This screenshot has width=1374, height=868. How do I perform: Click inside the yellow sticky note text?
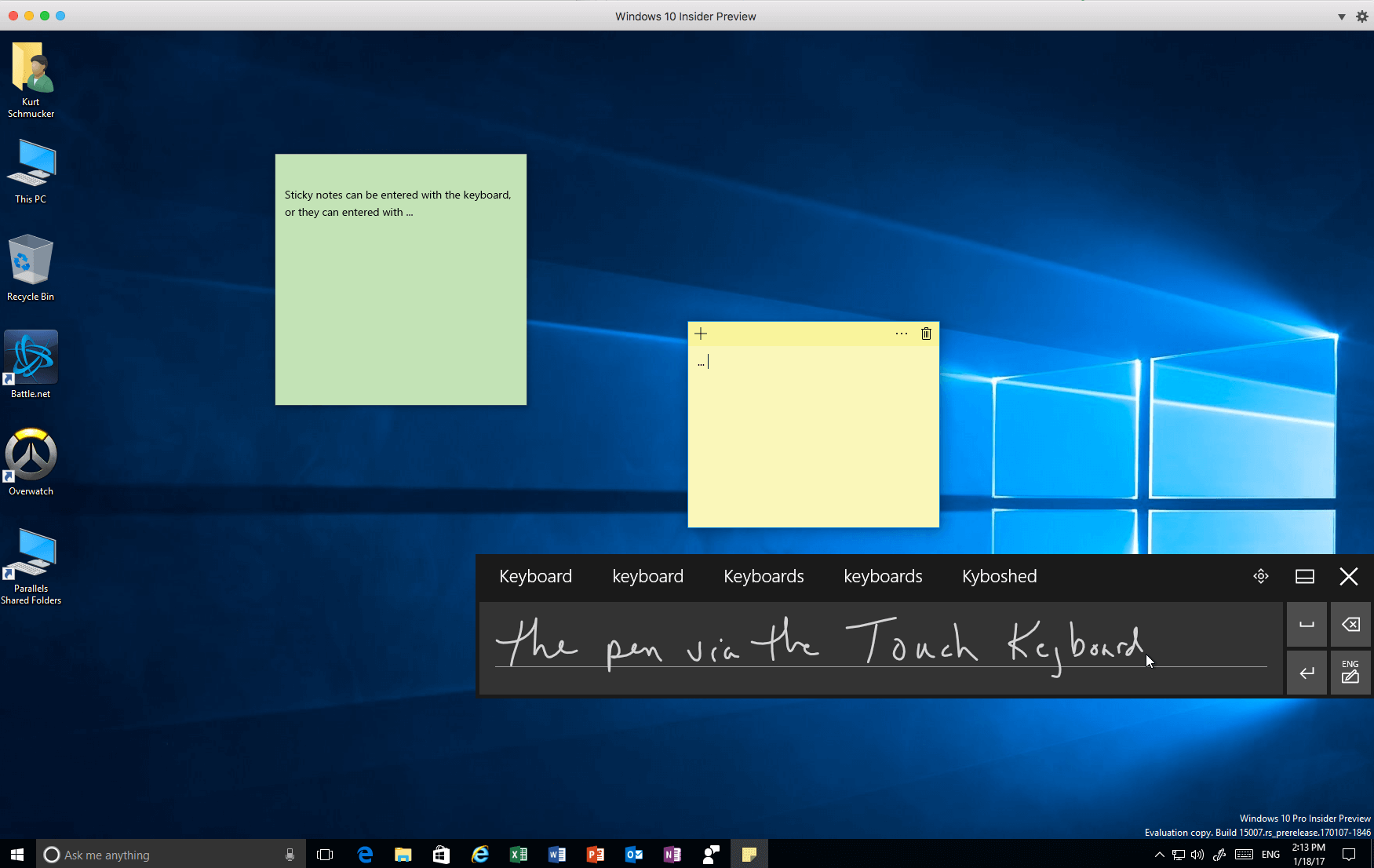click(814, 436)
